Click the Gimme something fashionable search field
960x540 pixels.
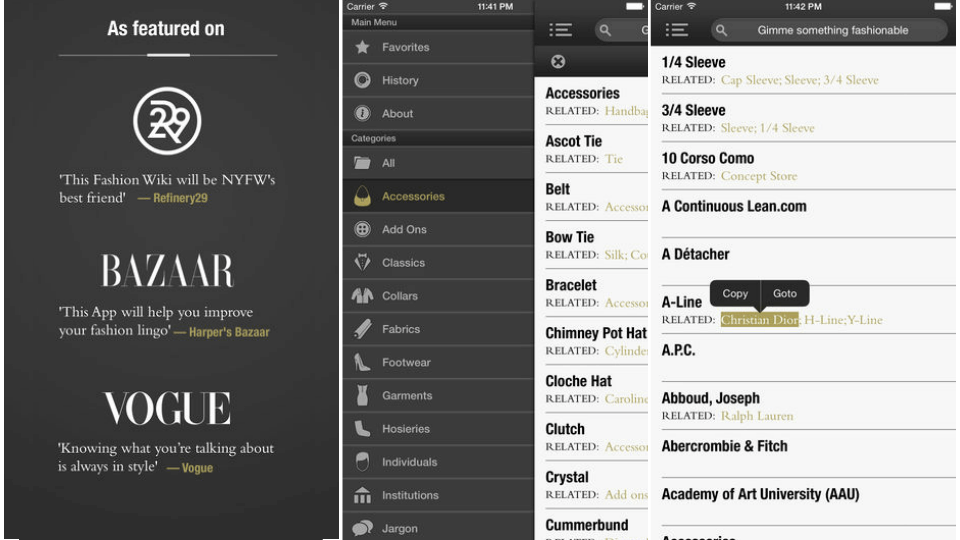pyautogui.click(x=829, y=30)
